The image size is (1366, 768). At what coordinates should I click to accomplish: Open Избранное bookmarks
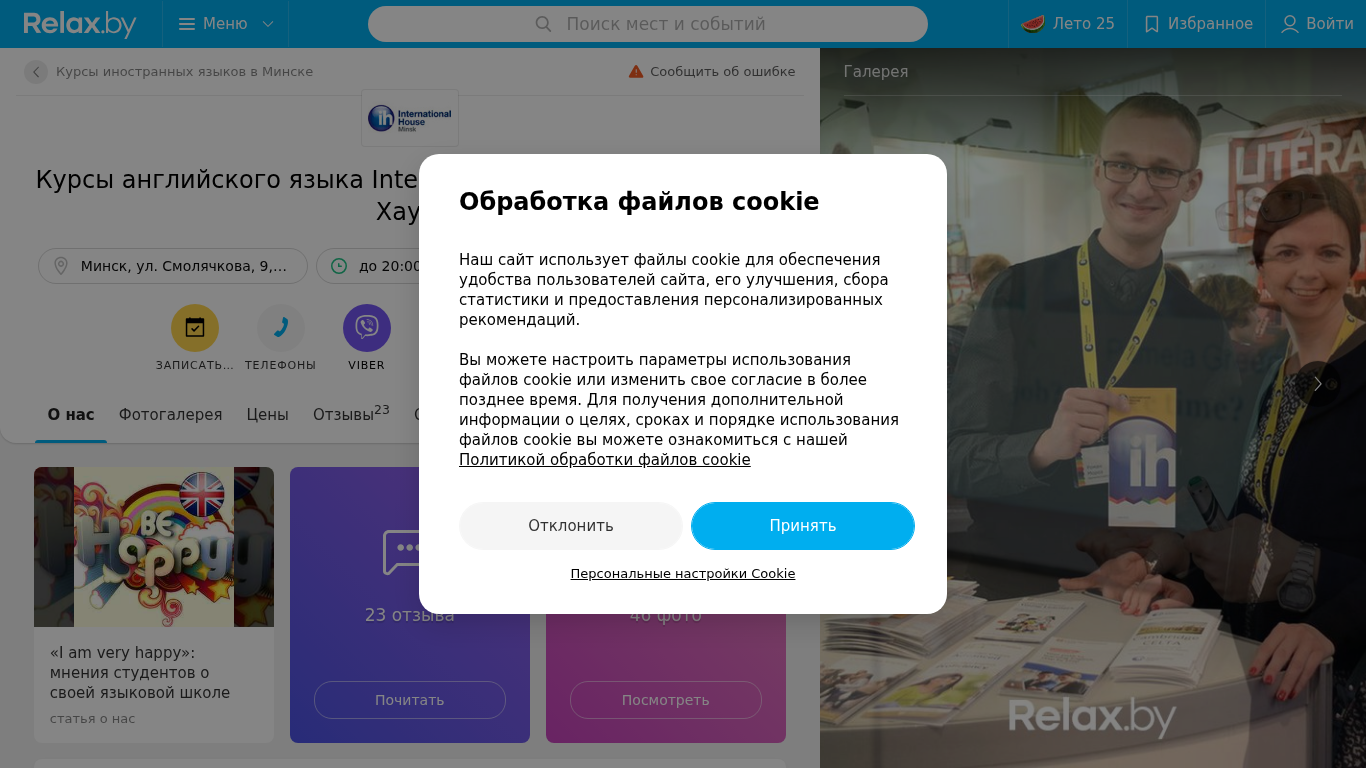(1197, 24)
